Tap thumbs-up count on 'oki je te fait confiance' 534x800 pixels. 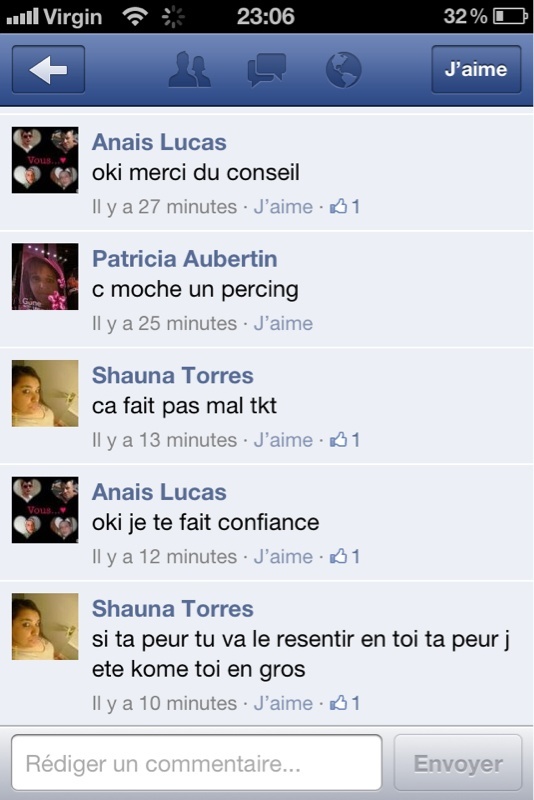(x=345, y=556)
